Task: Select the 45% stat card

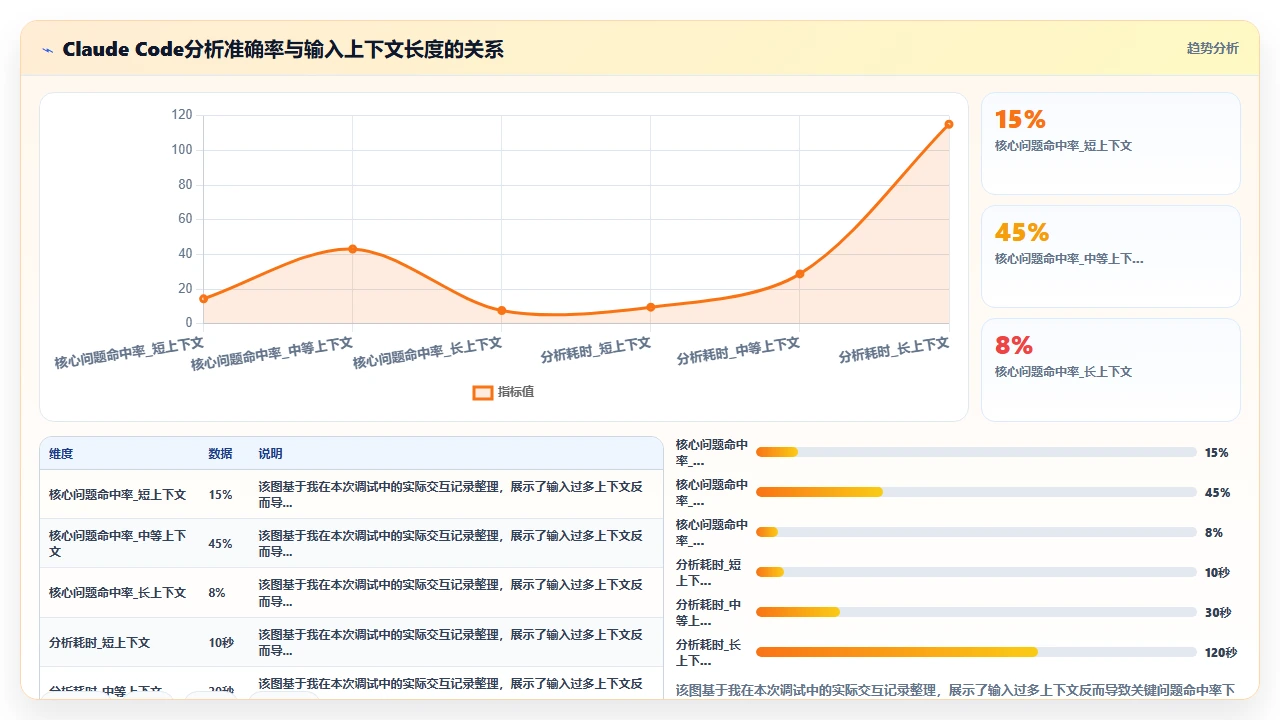Action: [x=1110, y=256]
